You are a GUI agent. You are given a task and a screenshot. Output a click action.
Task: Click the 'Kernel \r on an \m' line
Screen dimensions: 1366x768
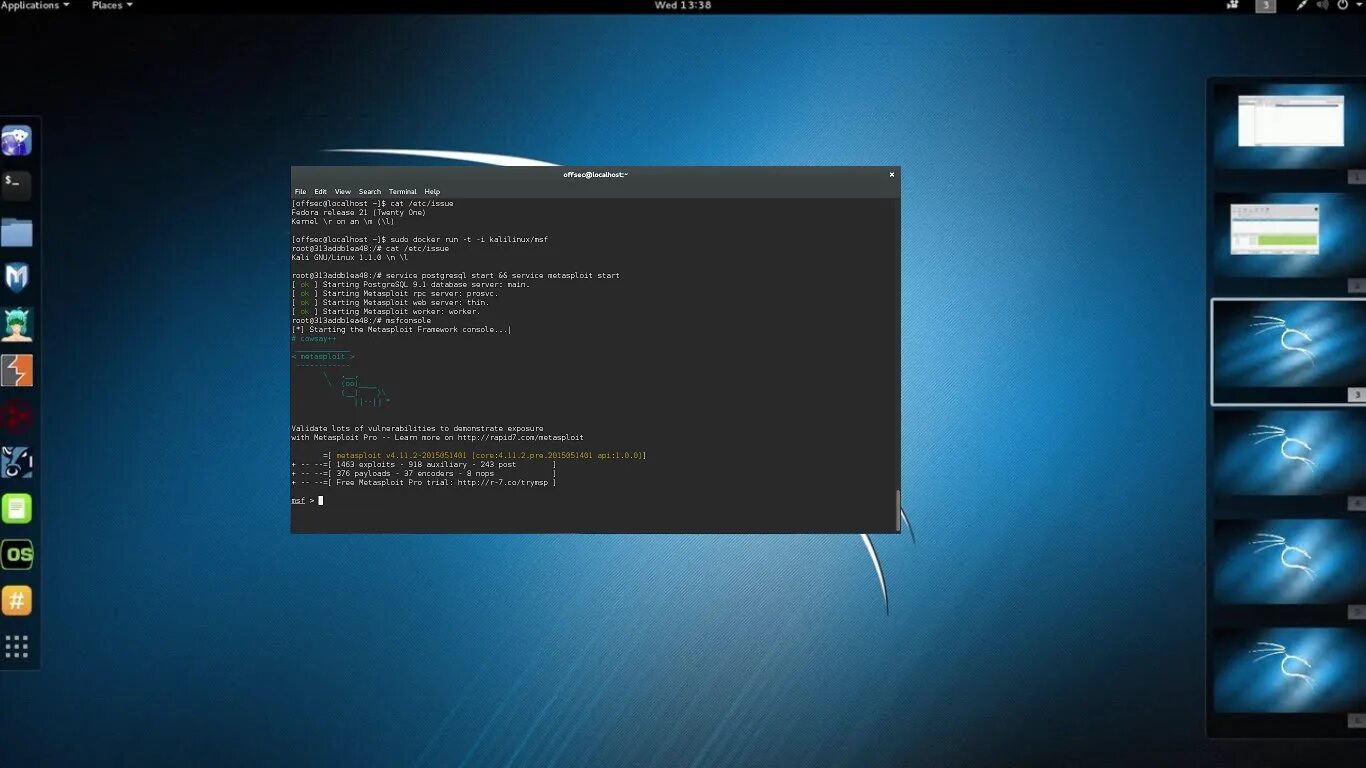[x=343, y=221]
